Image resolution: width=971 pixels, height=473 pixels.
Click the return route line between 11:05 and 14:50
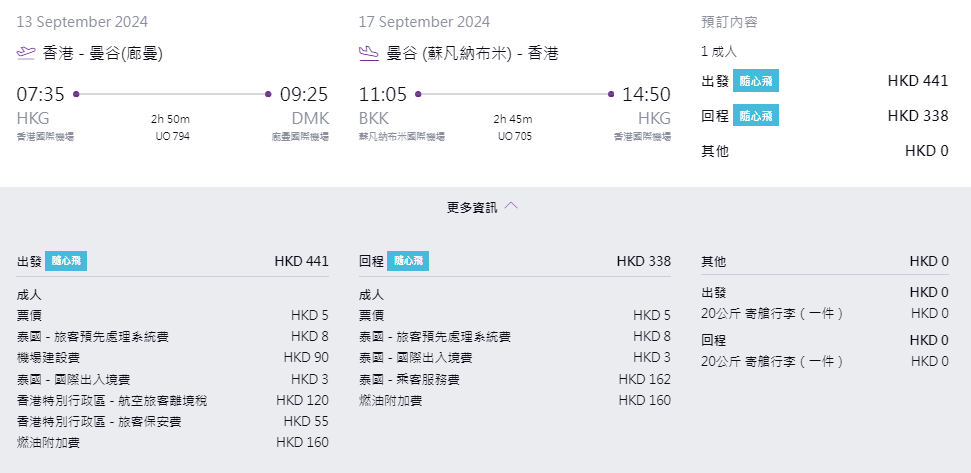click(x=514, y=95)
